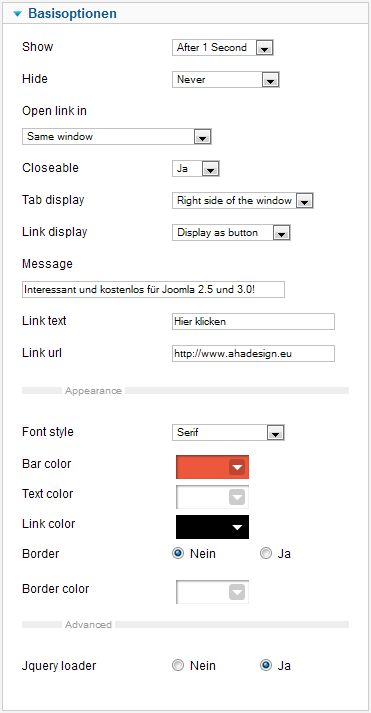
Task: Click the Message text field
Action: (x=153, y=289)
